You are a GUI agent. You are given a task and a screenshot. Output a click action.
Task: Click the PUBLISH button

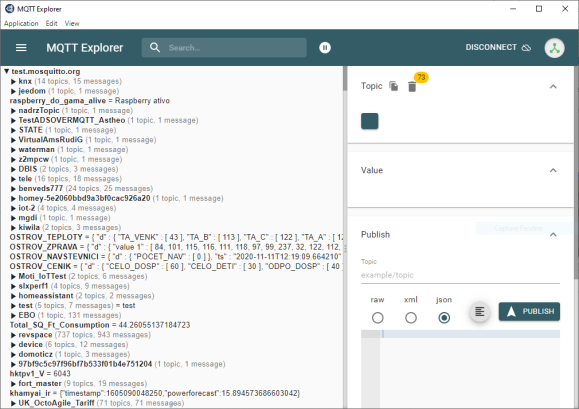tap(529, 312)
